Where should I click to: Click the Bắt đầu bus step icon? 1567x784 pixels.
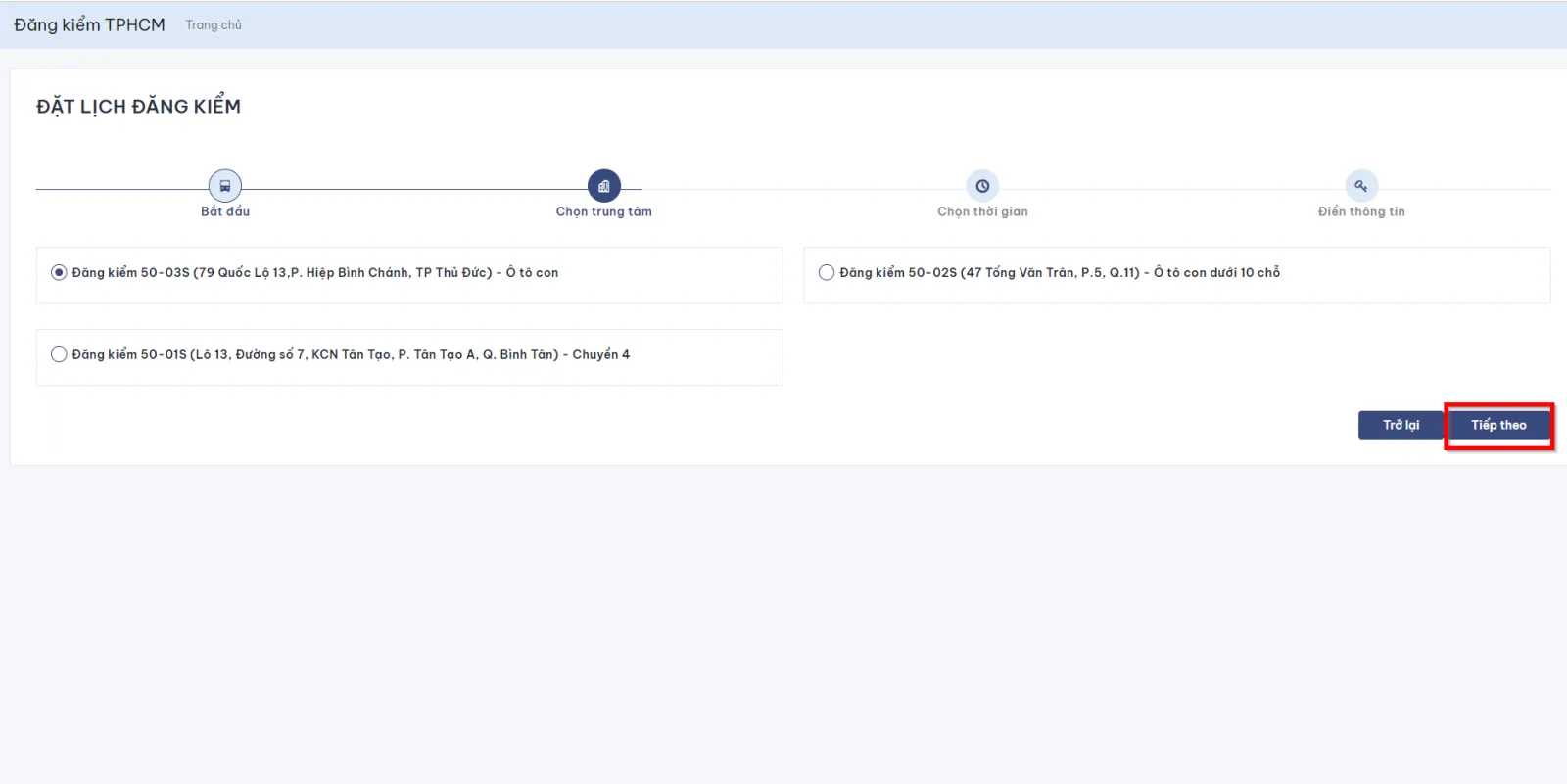(225, 186)
